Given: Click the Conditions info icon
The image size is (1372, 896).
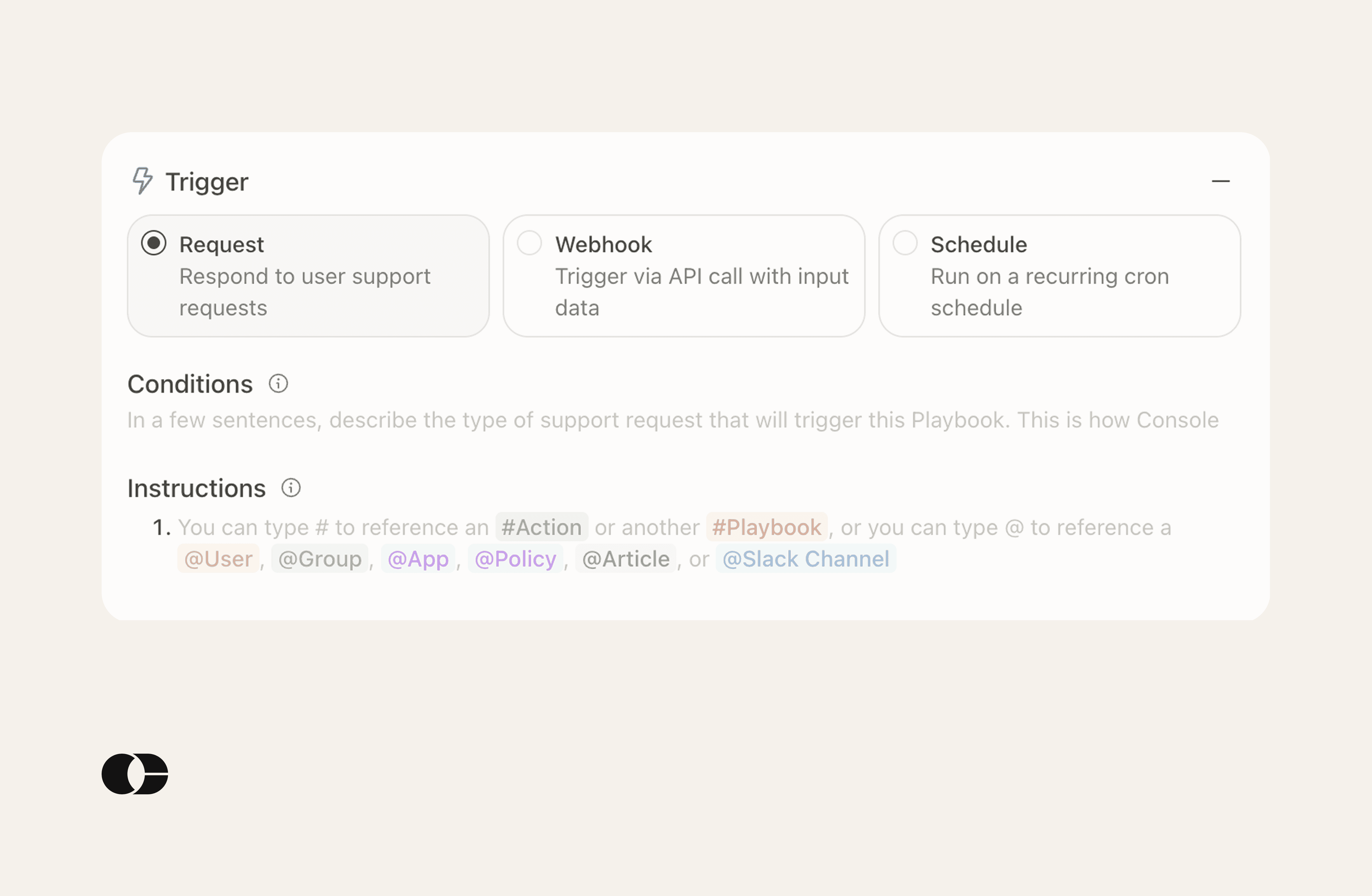Looking at the screenshot, I should point(279,384).
